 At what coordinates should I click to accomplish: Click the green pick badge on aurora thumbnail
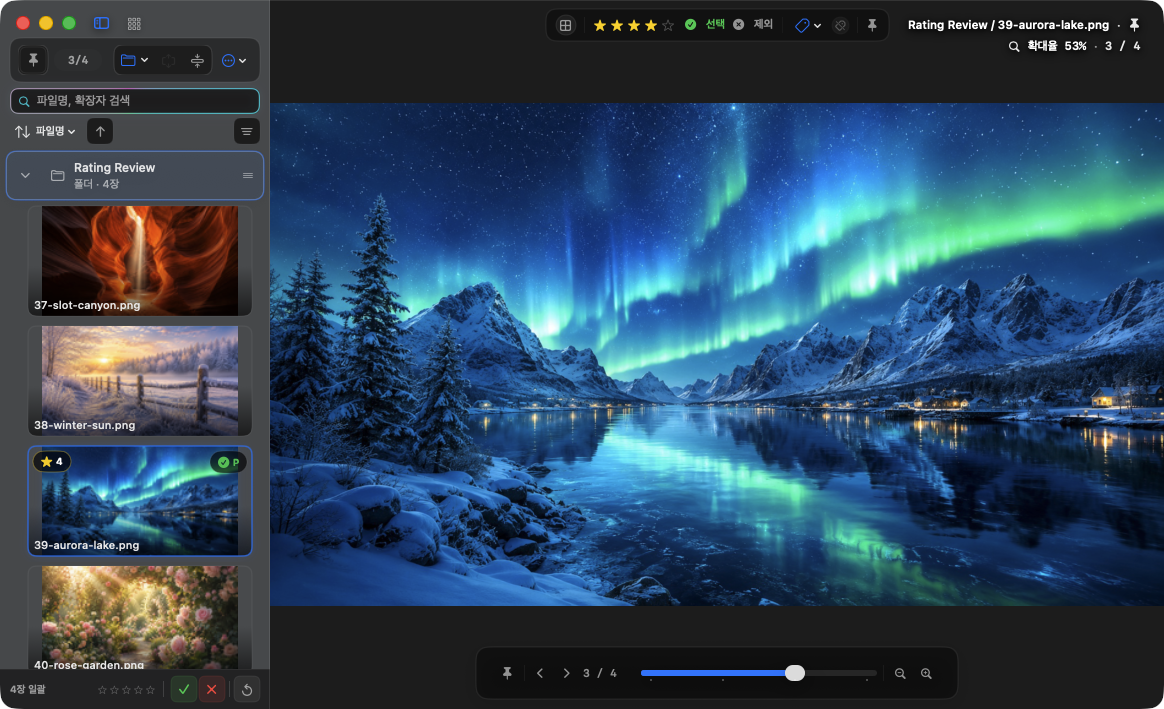pyautogui.click(x=229, y=463)
